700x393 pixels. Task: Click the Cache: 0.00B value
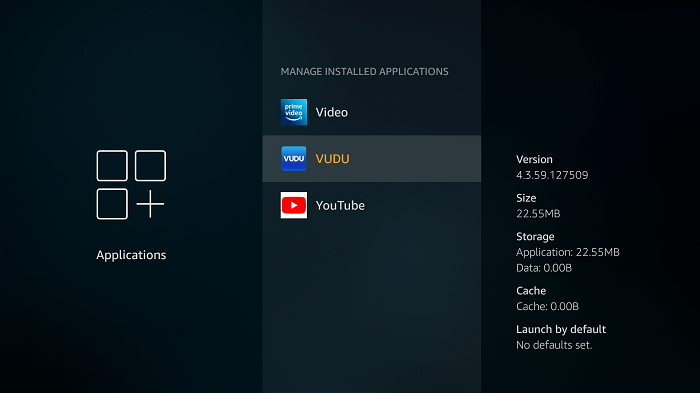pos(547,306)
